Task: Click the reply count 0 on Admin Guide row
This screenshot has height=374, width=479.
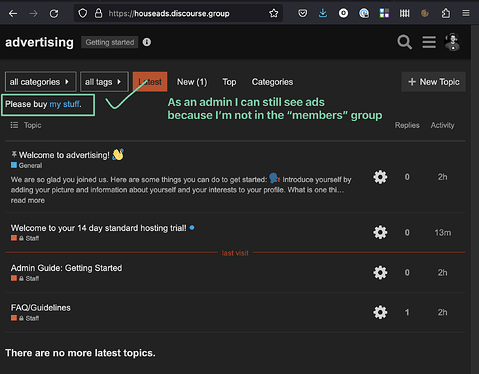Action: coord(407,273)
